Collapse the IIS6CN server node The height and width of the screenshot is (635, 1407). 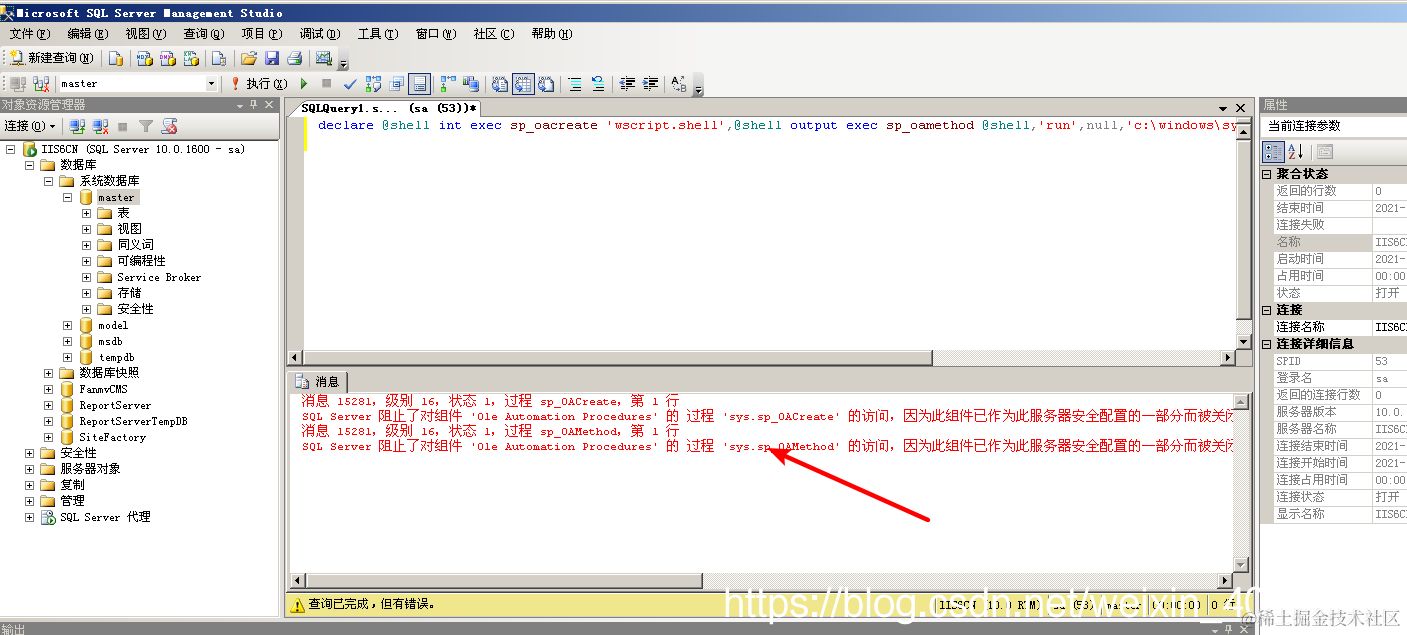point(11,149)
